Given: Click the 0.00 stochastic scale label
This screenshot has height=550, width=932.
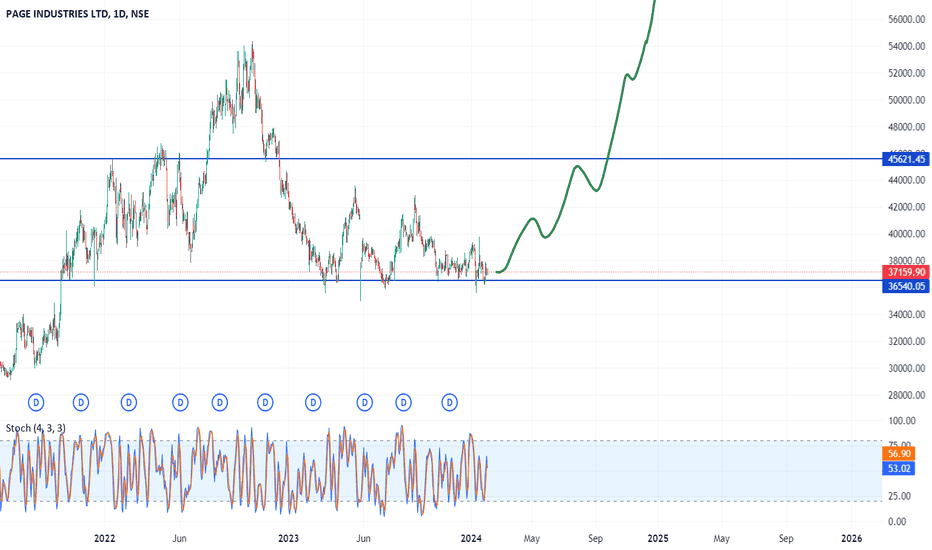Looking at the screenshot, I should point(897,521).
